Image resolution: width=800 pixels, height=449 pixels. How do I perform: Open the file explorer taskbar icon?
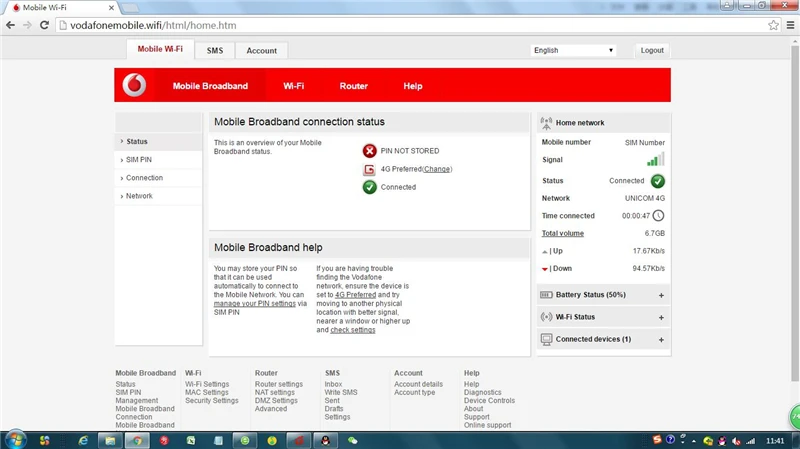point(110,440)
